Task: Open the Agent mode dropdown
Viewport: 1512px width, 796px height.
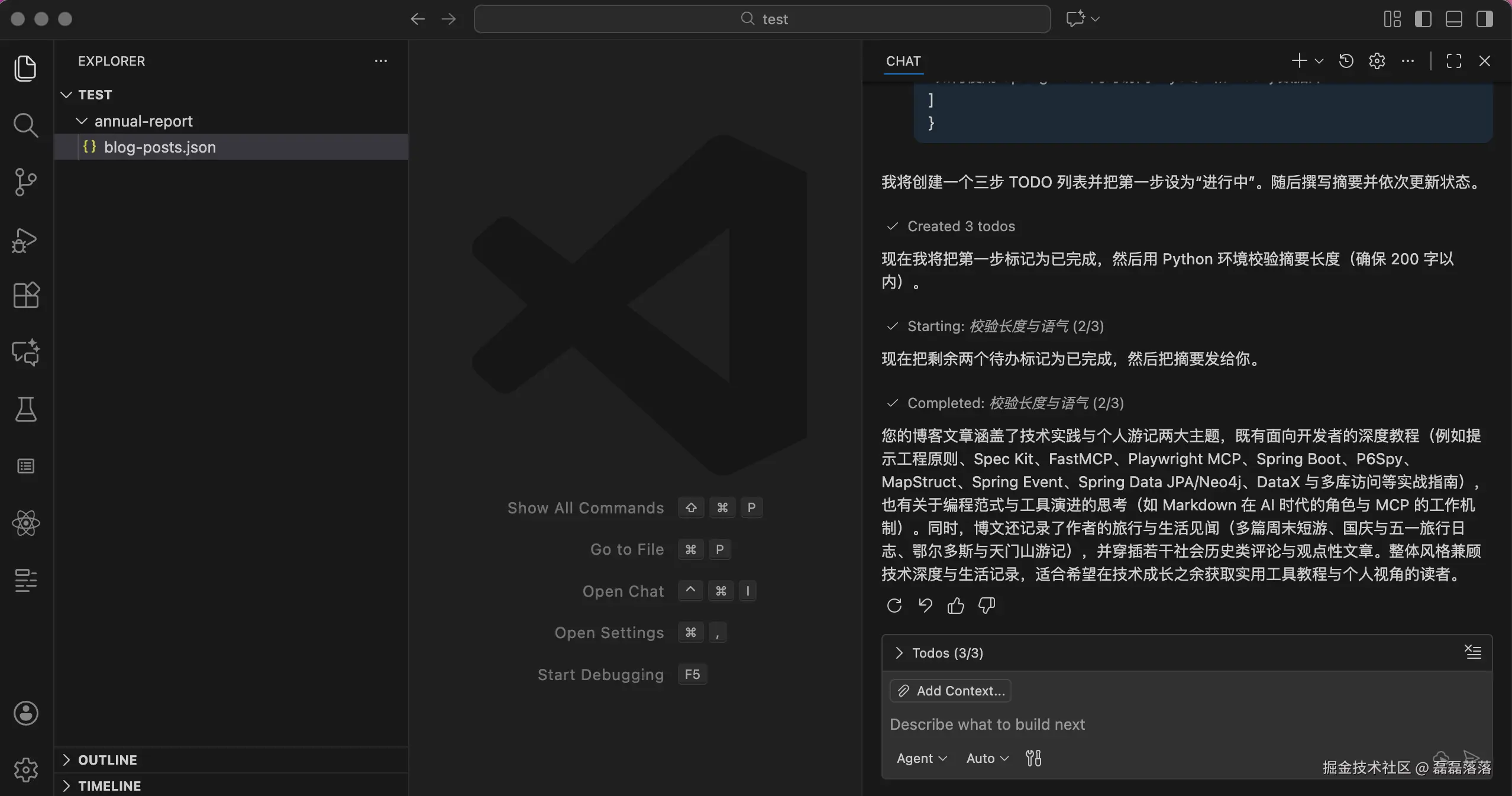Action: coord(921,758)
